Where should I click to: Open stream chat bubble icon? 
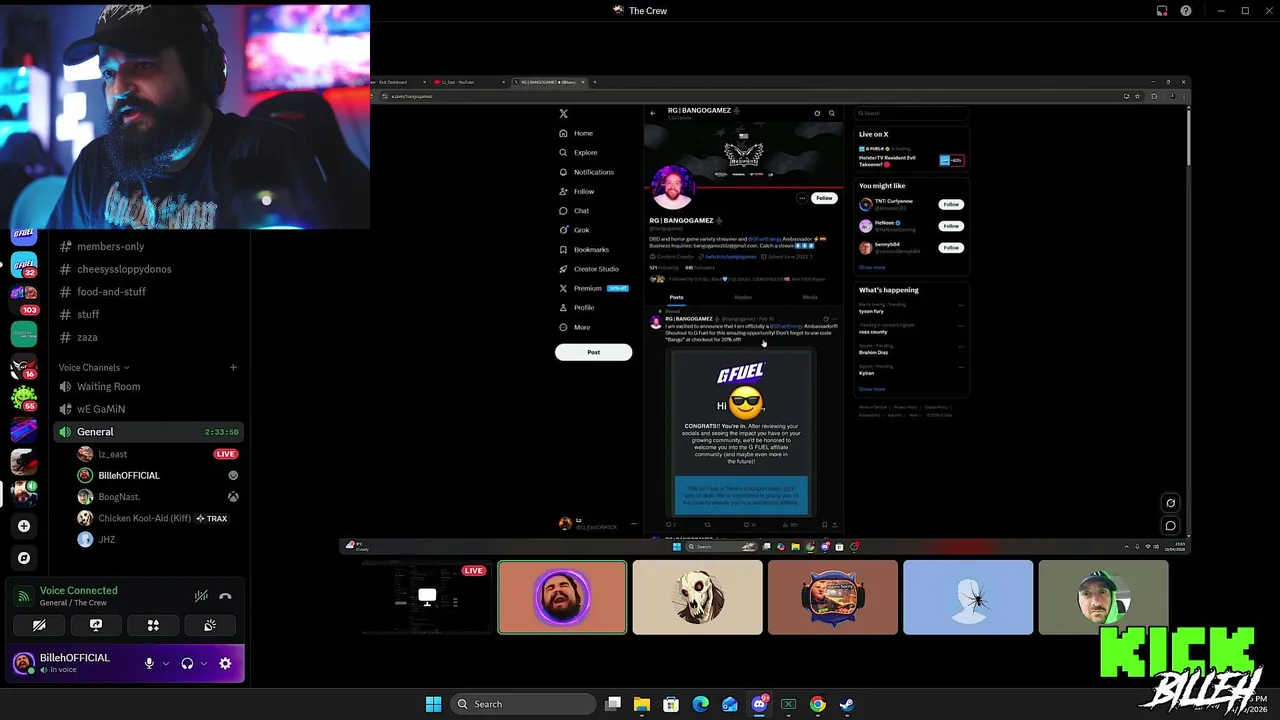pyautogui.click(x=1170, y=526)
